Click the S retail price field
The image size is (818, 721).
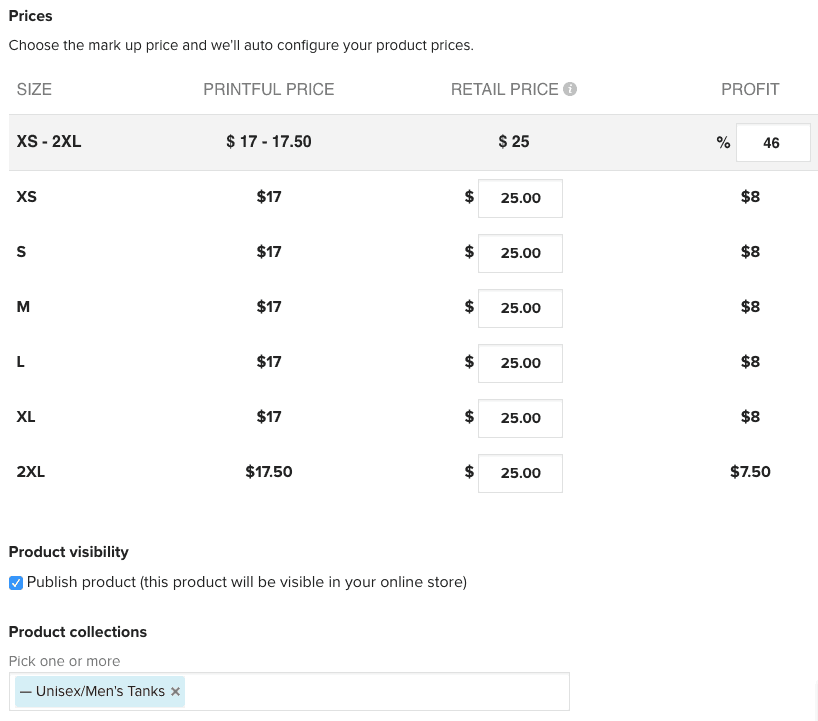coord(520,253)
